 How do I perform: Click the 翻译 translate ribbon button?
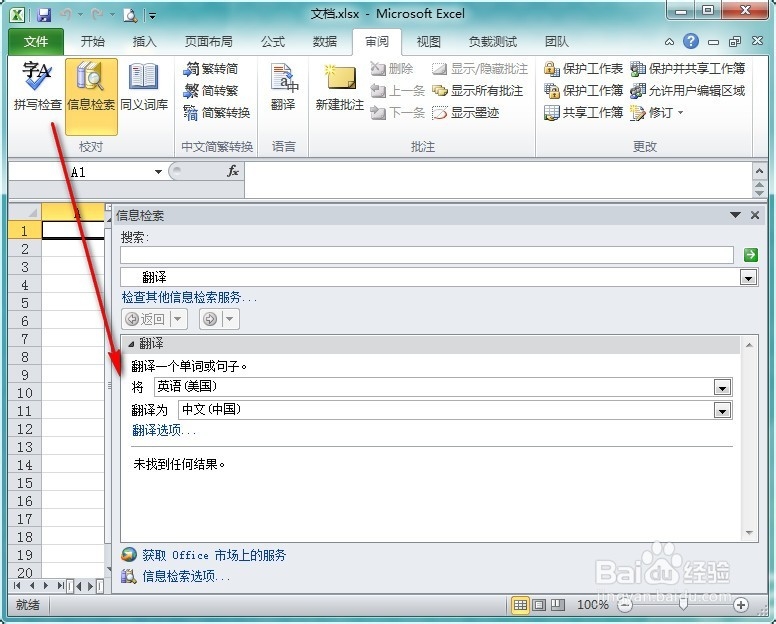(283, 87)
